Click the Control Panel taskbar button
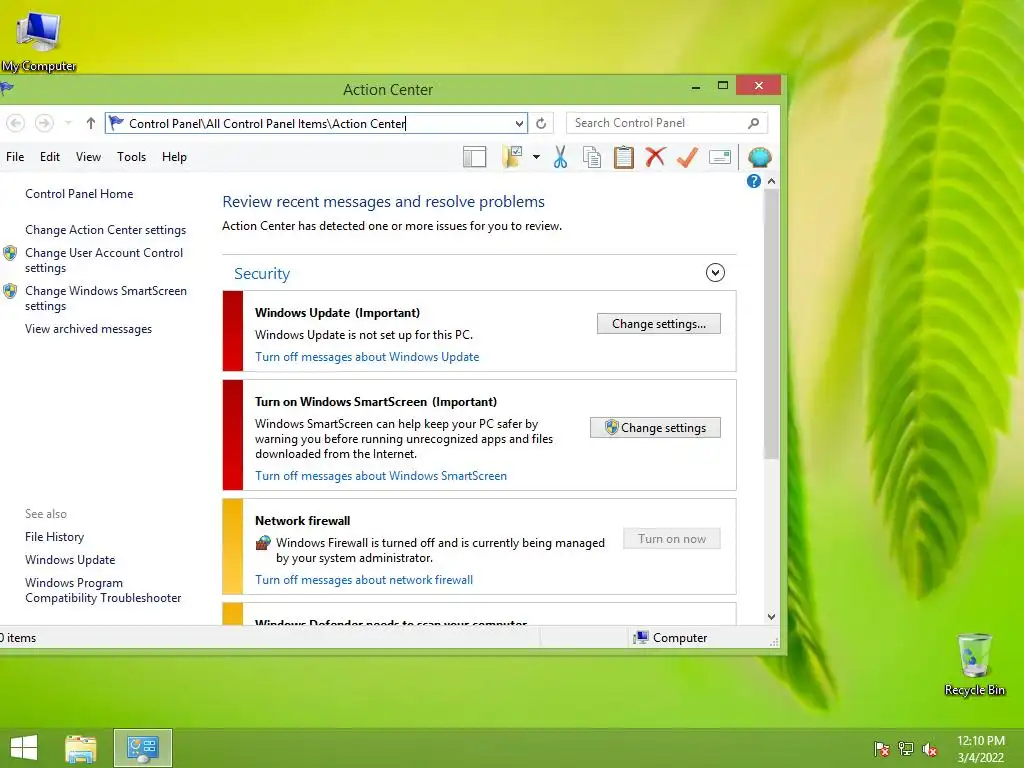Viewport: 1024px width, 768px height. coord(143,748)
